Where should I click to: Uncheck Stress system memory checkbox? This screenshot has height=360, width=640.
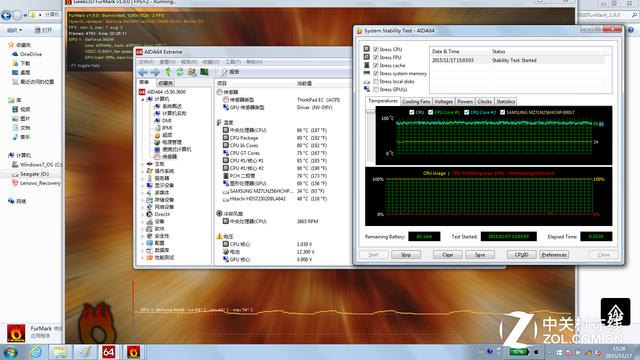(376, 73)
